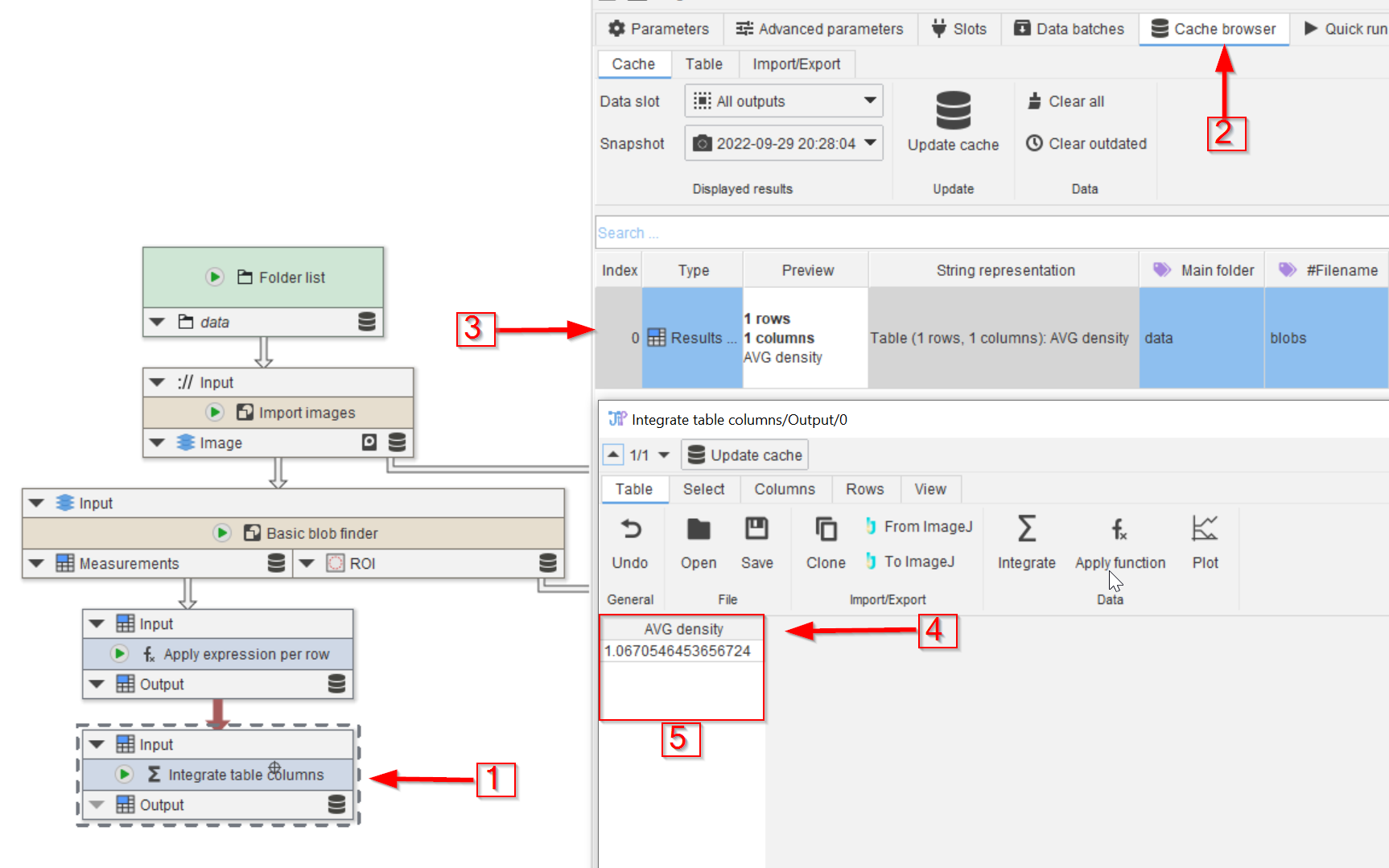Click cache icon on Measurements slot
Screen dimensions: 1389x868
point(276,563)
